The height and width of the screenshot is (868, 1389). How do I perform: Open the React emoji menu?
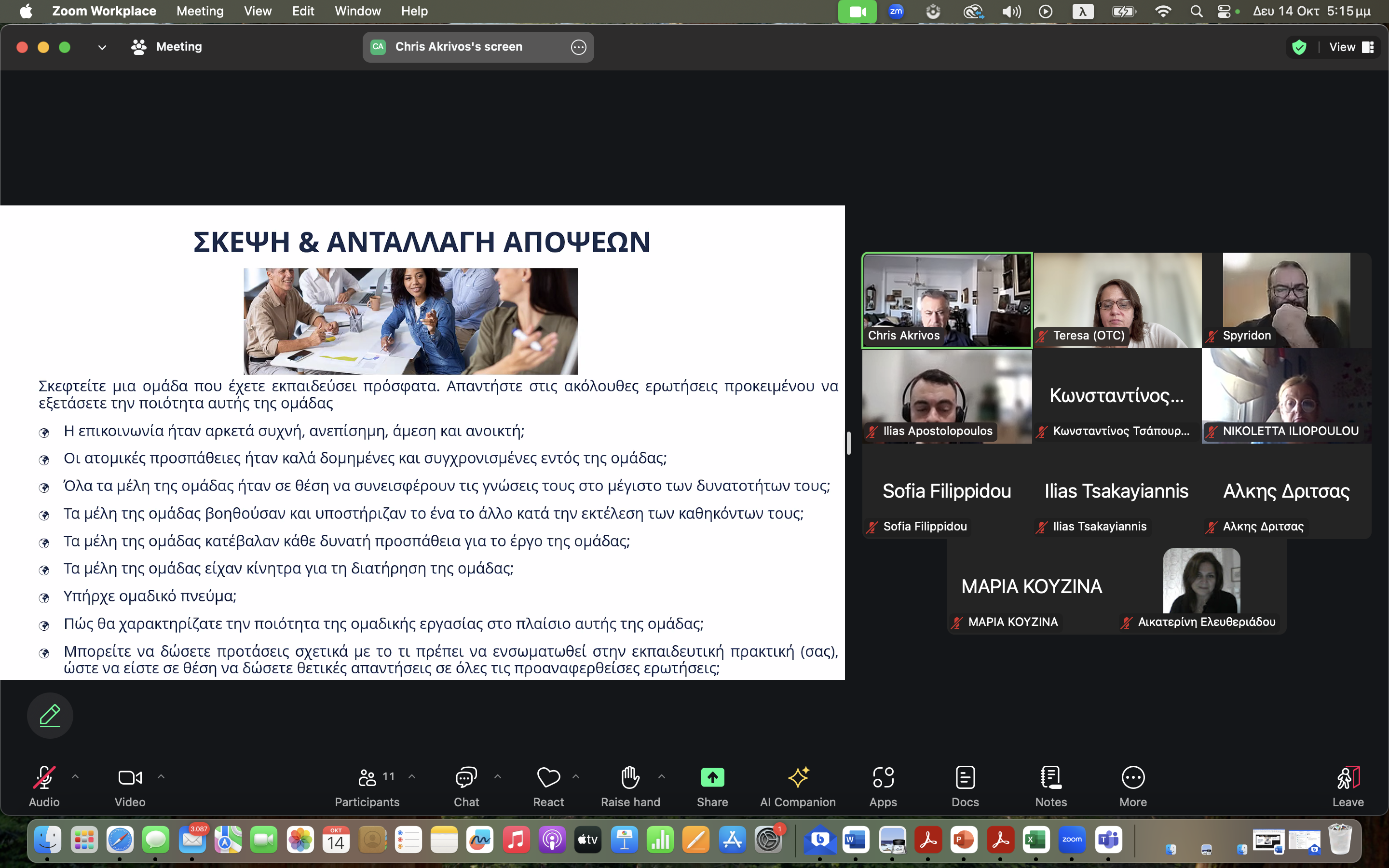[548, 787]
